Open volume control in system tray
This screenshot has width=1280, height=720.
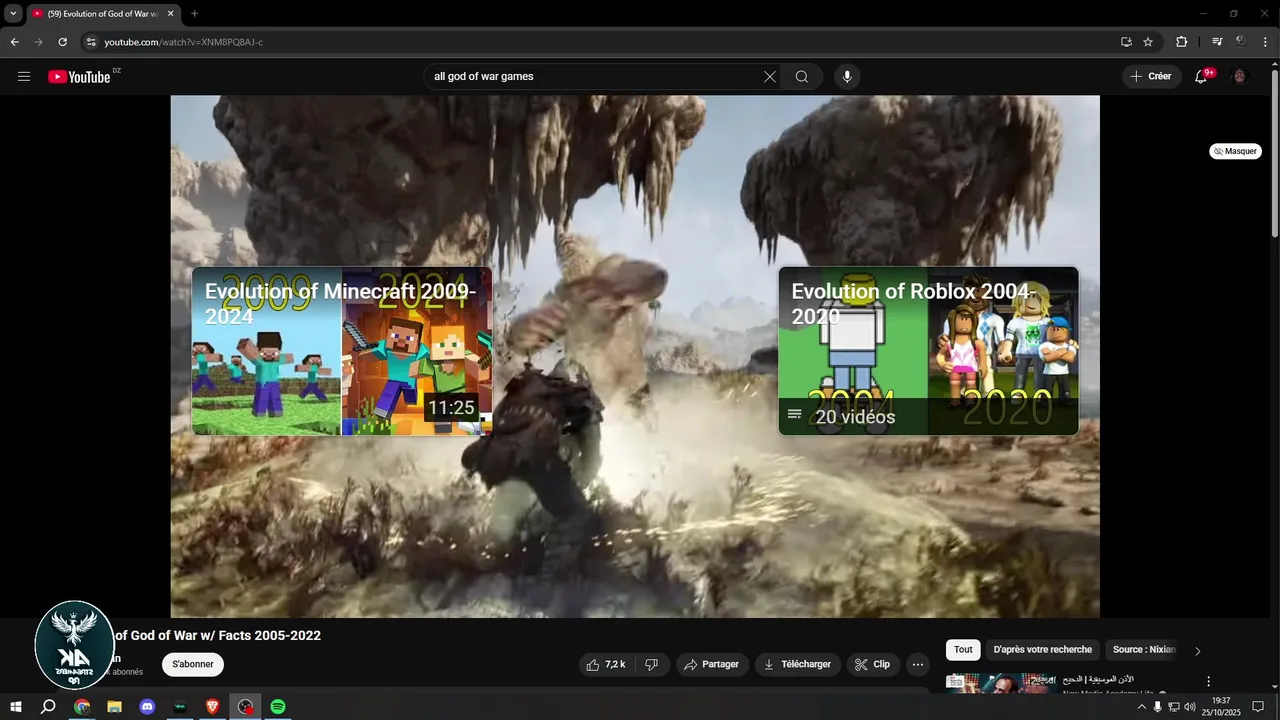(x=1190, y=707)
